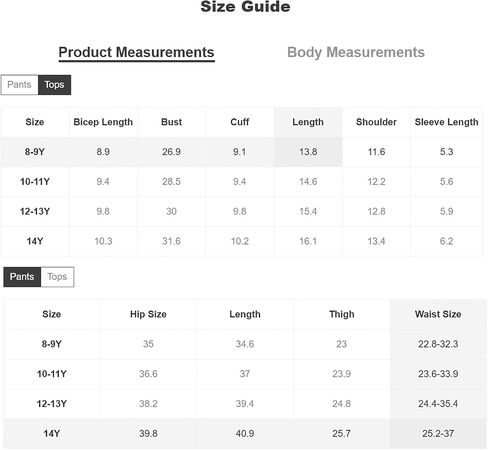Click the Hip Size column header

click(x=148, y=314)
